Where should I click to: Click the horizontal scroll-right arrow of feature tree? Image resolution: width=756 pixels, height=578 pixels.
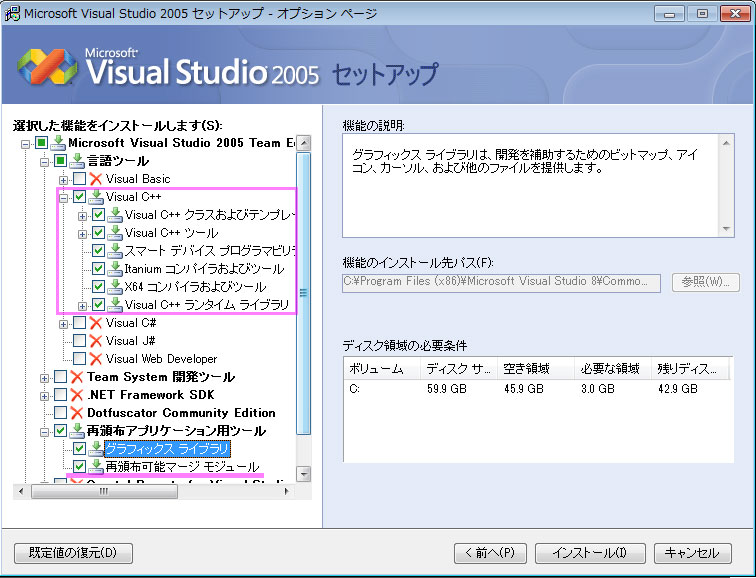click(x=286, y=491)
